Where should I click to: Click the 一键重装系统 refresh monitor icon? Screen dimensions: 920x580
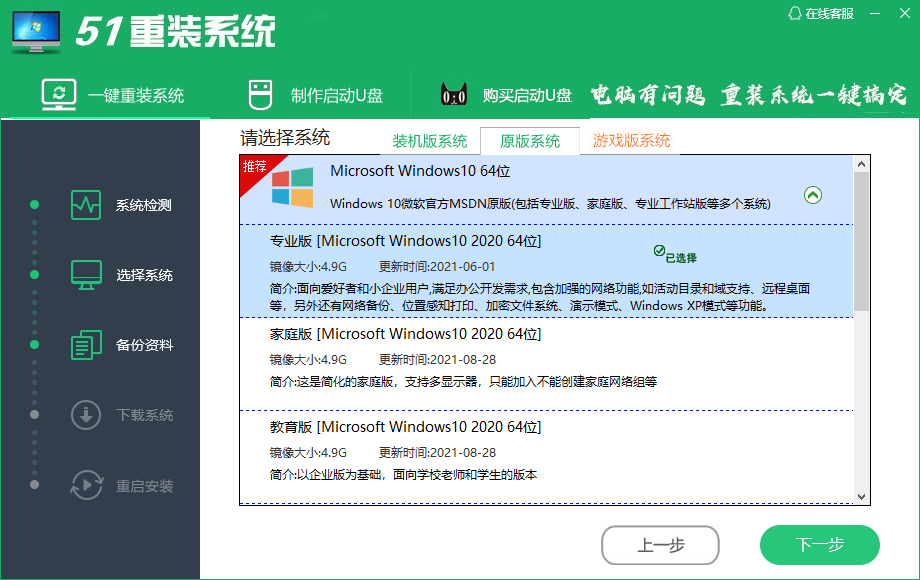coord(59,95)
